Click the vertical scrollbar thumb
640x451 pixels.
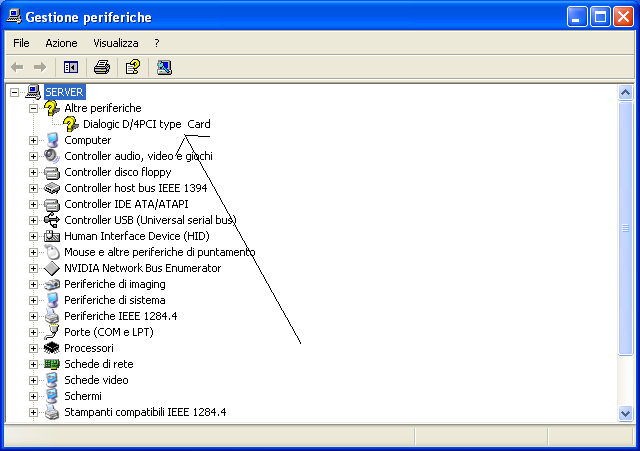coord(625,229)
